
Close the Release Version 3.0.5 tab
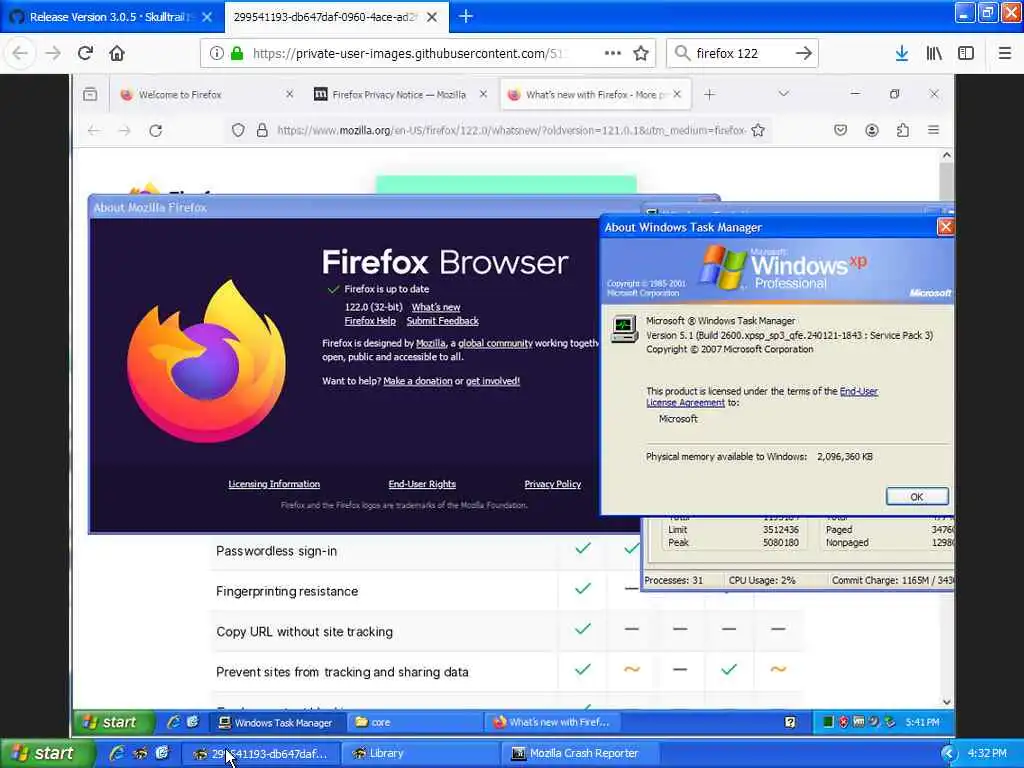click(x=207, y=17)
